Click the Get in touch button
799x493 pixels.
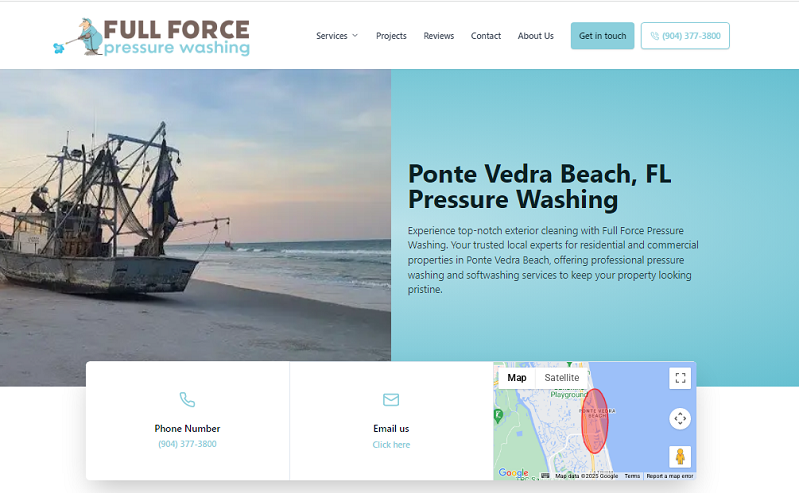pos(602,36)
